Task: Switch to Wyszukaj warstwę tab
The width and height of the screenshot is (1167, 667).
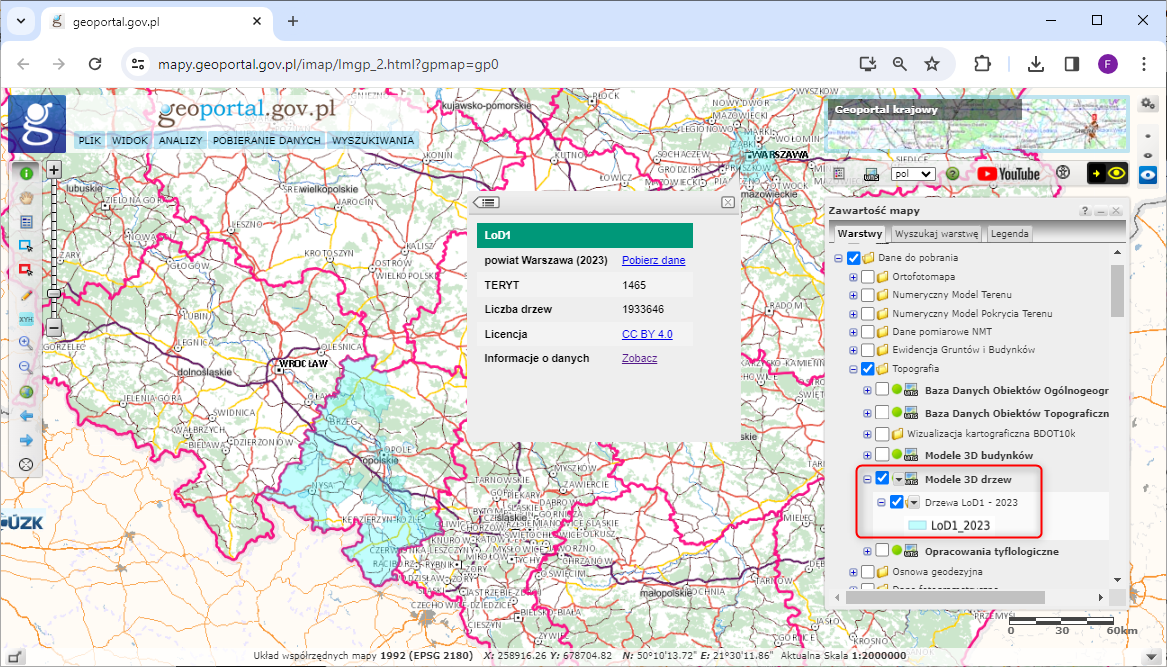Action: point(938,234)
